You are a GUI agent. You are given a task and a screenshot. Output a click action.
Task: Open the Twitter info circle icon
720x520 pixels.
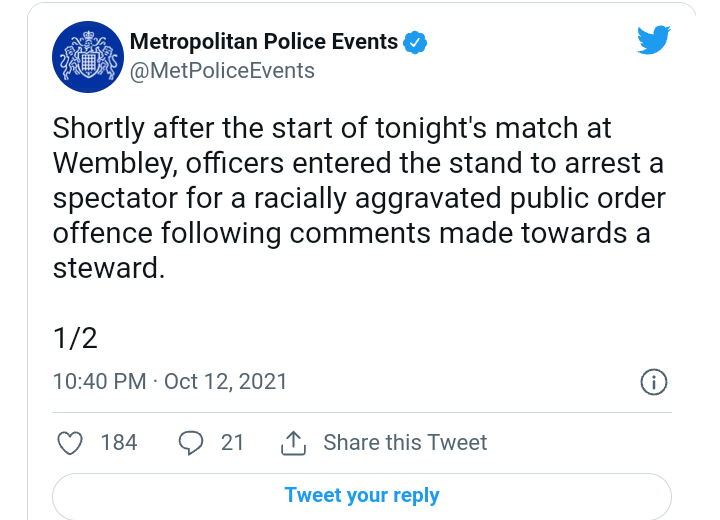[653, 382]
